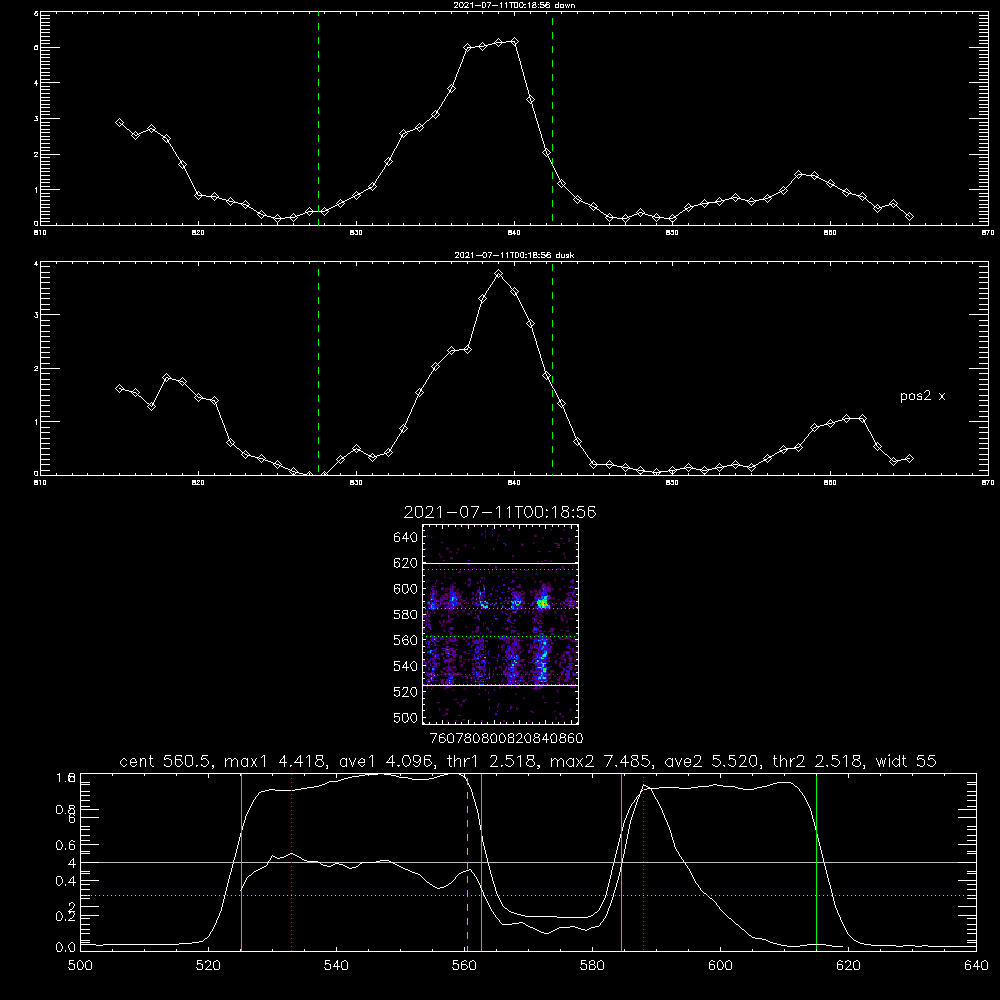Screen dimensions: 1000x1000
Task: Click the right green dashed line in the dawn plot
Action: pos(552,118)
